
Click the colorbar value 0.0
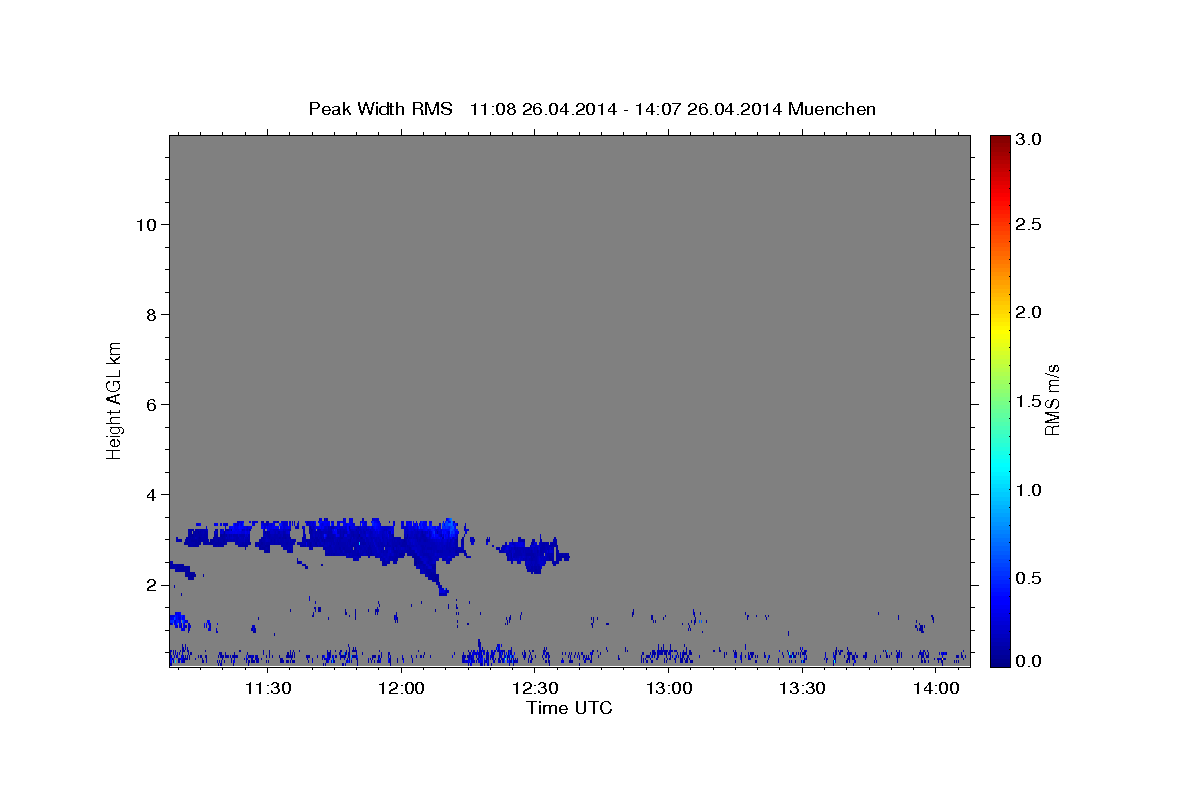click(1029, 661)
